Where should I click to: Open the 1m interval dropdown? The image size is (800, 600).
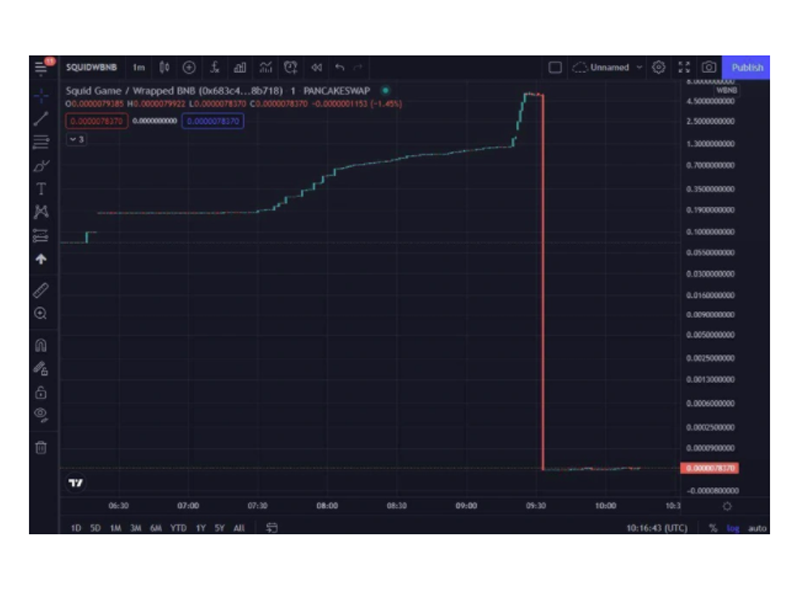click(x=138, y=67)
